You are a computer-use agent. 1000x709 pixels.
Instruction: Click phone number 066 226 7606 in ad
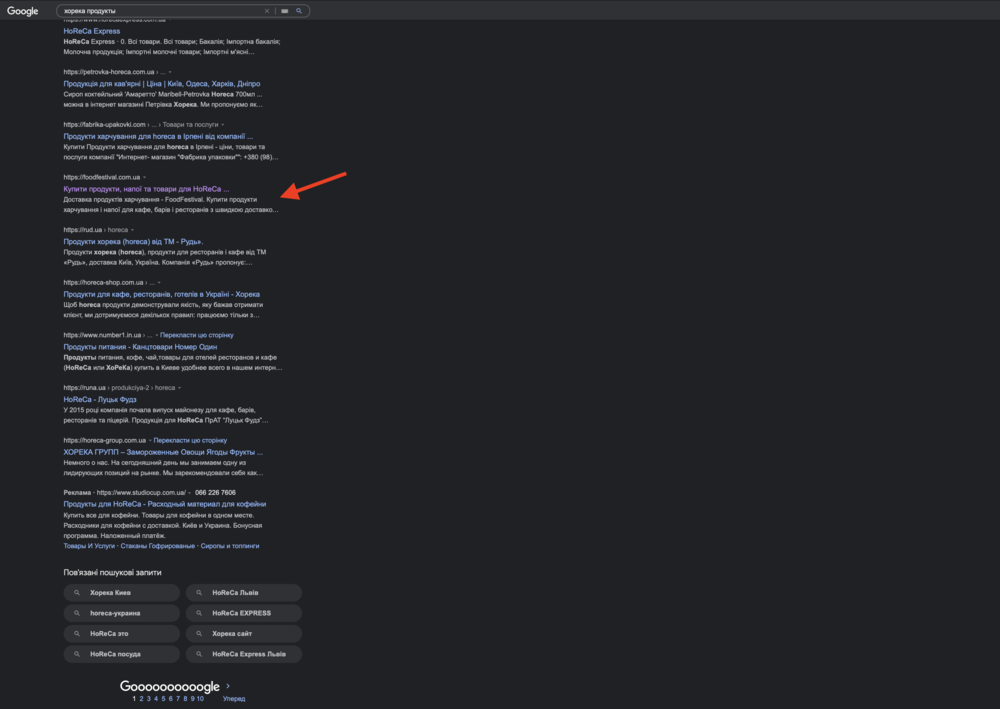tap(215, 493)
